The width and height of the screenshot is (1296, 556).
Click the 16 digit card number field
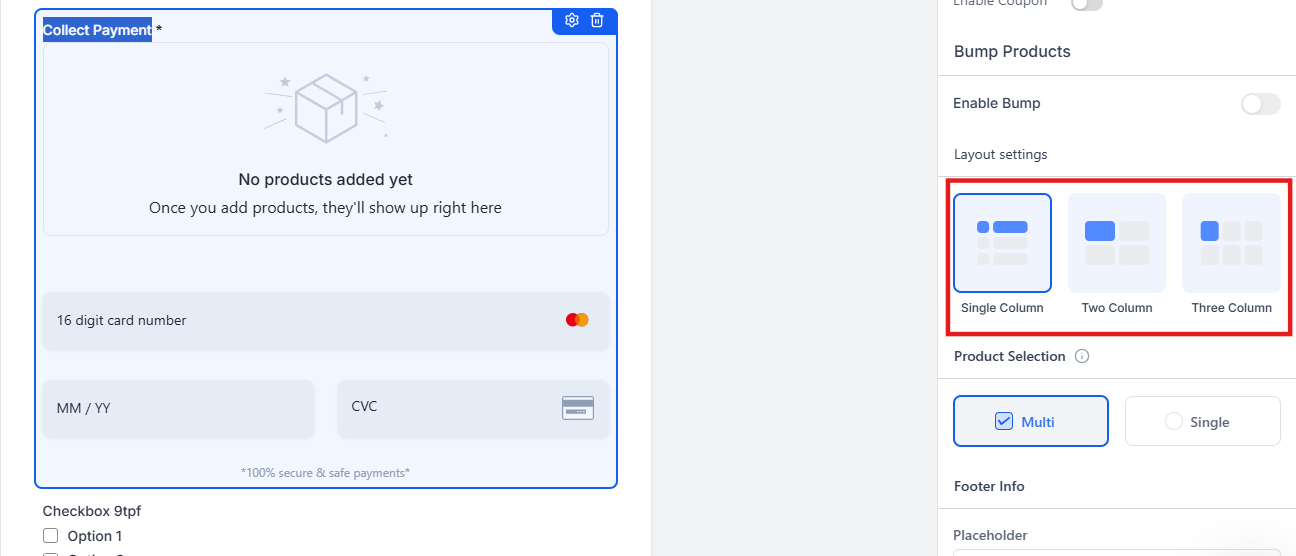click(300, 321)
